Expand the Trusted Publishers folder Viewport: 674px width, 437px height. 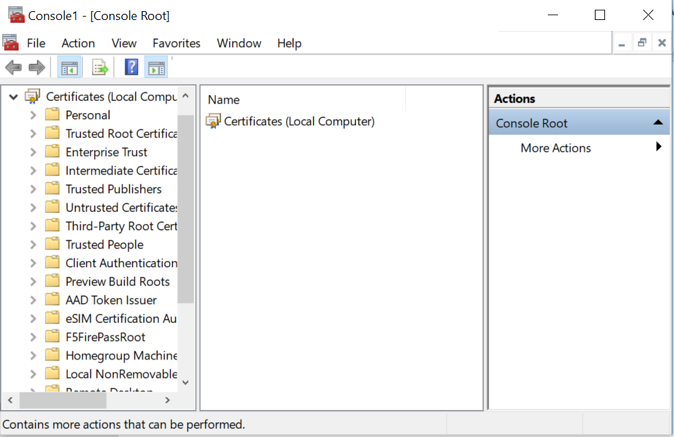[x=33, y=189]
